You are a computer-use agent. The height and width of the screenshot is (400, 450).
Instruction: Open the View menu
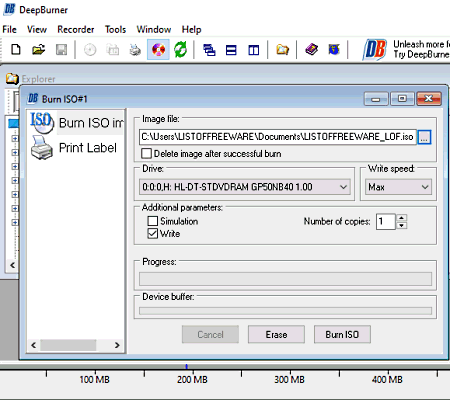[x=37, y=30]
